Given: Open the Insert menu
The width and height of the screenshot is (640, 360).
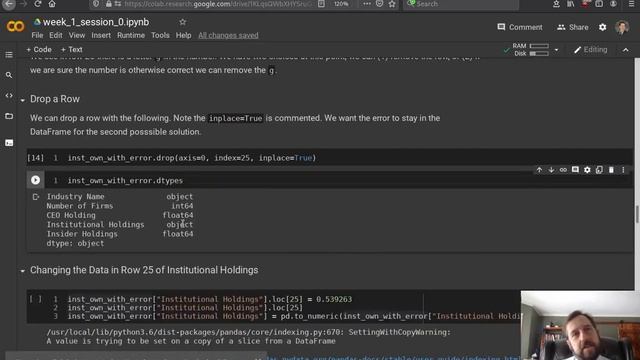Looking at the screenshot, I should [x=101, y=36].
